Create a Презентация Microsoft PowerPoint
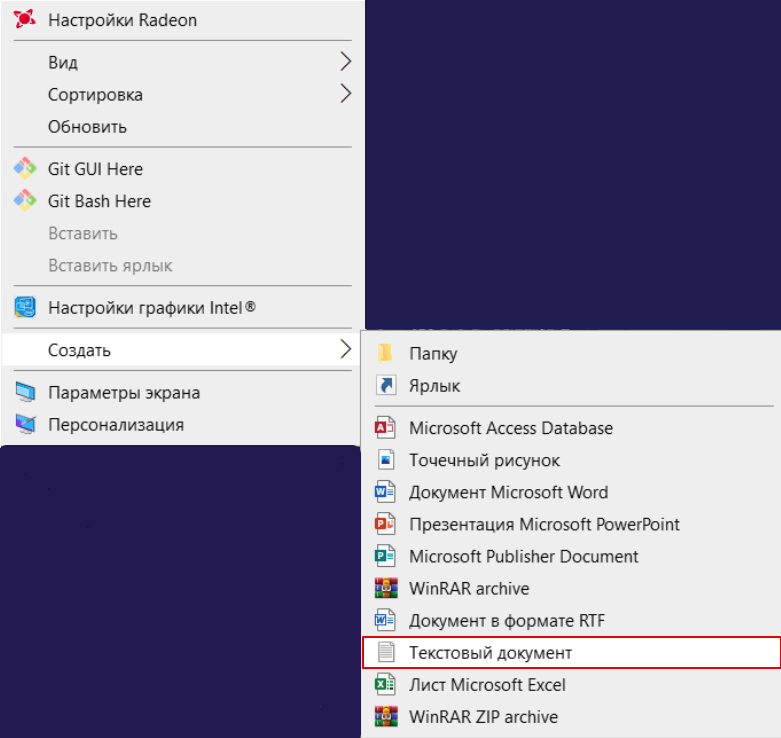The image size is (781, 738). (571, 524)
